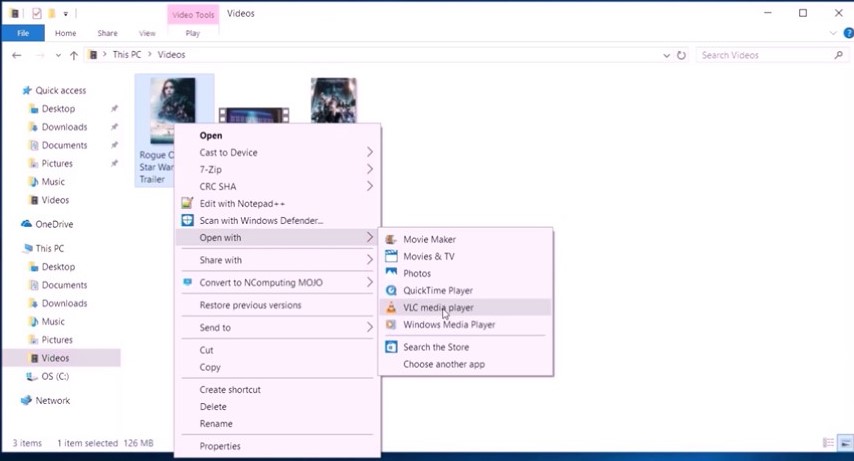Select Quick access in navigation pane
Image resolution: width=854 pixels, height=461 pixels.
coord(60,90)
